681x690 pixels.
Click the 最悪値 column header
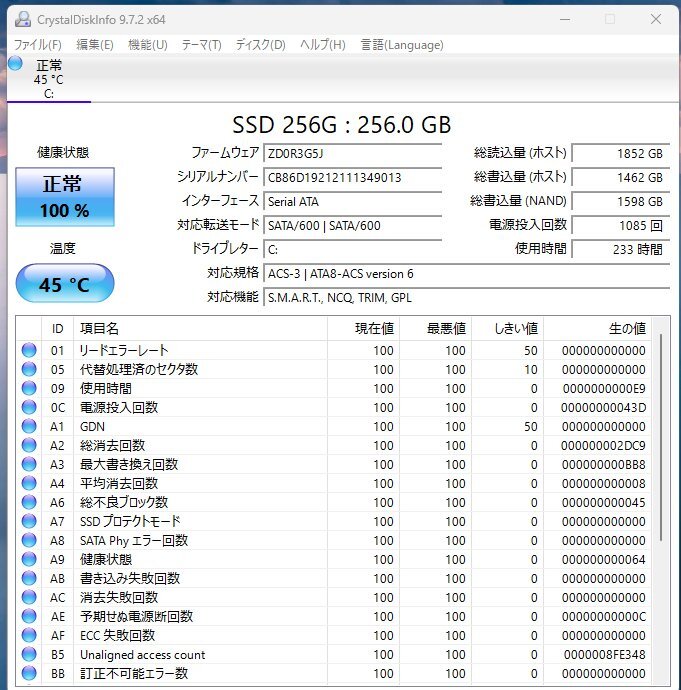pos(436,328)
